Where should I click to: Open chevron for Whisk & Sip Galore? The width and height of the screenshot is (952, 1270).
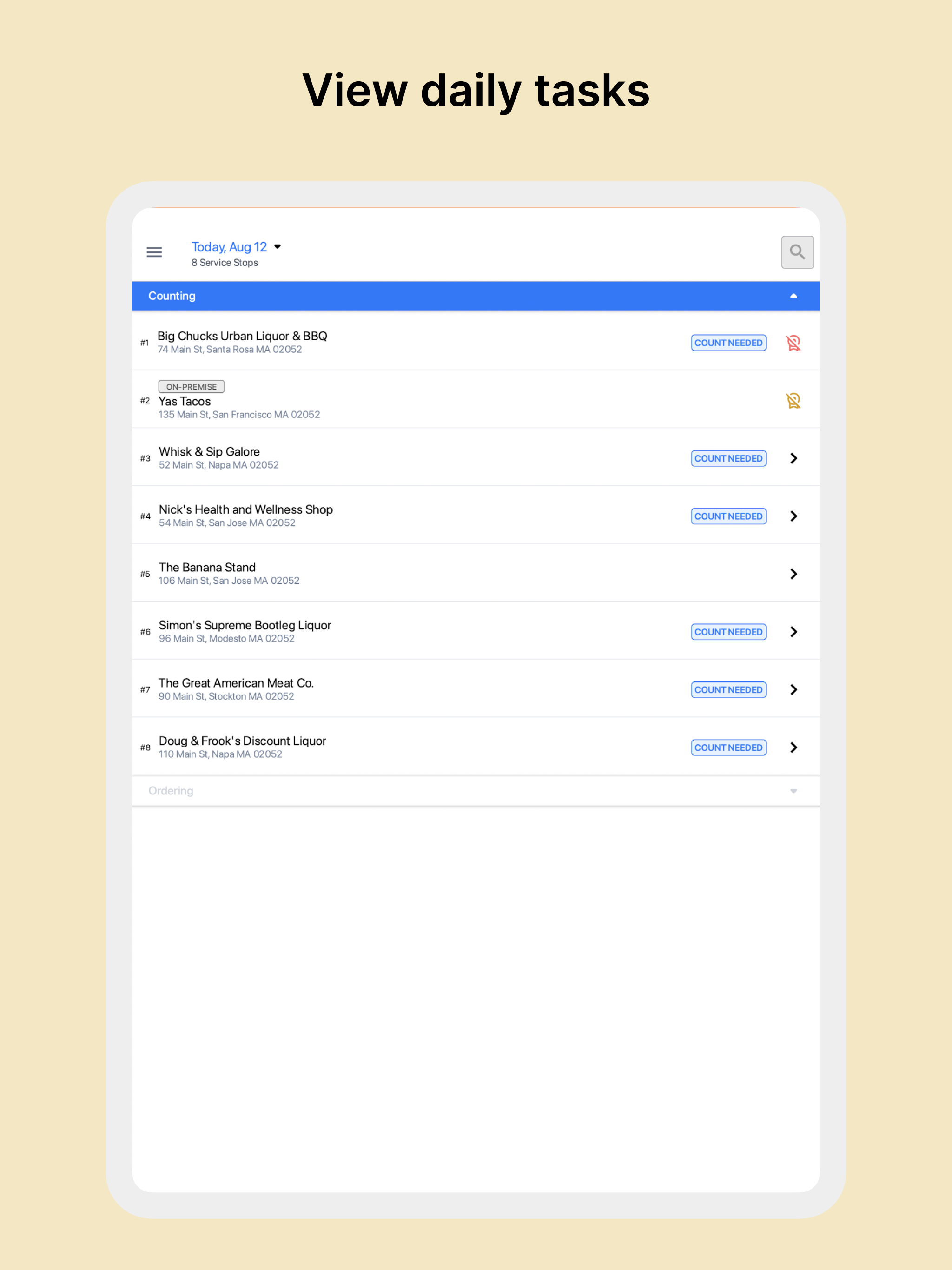click(x=793, y=458)
